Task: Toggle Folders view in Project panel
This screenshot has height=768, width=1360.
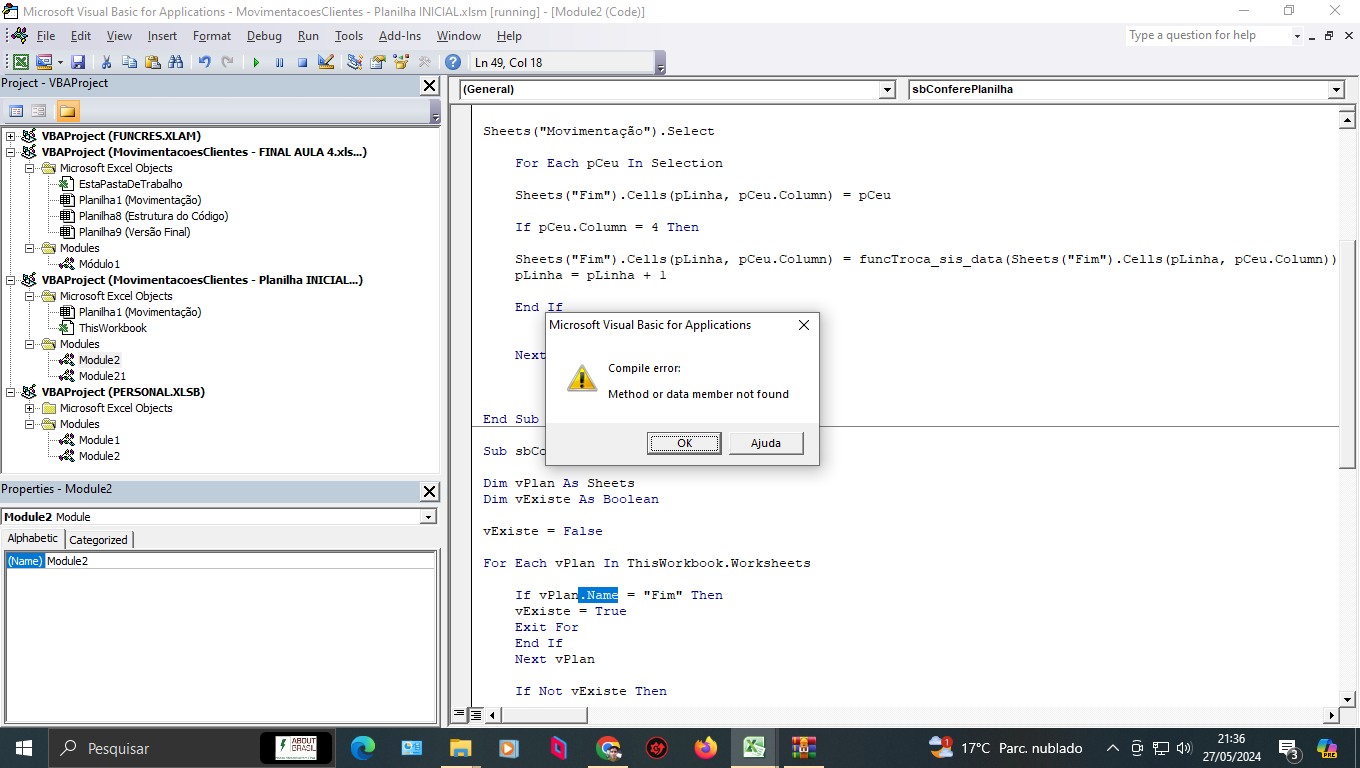Action: 67,111
